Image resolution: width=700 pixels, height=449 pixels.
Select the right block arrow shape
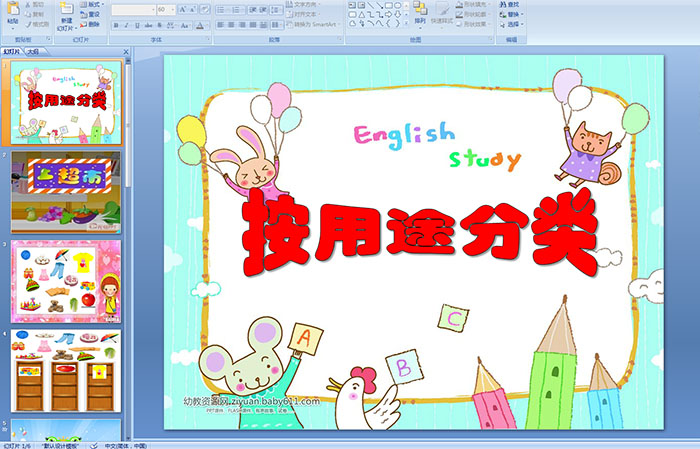pos(388,15)
